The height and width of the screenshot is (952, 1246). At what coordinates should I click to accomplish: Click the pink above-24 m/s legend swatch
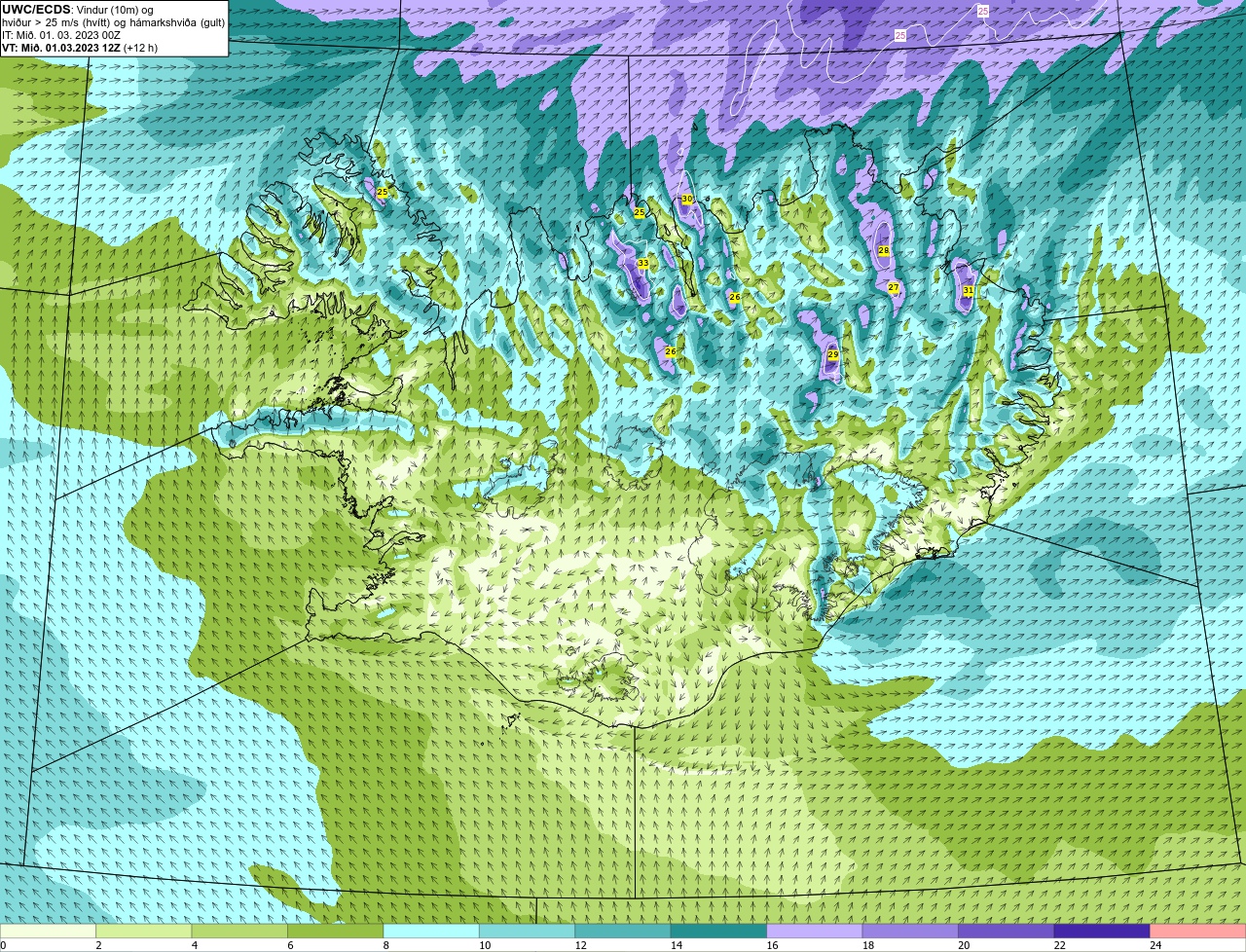coord(1197,931)
